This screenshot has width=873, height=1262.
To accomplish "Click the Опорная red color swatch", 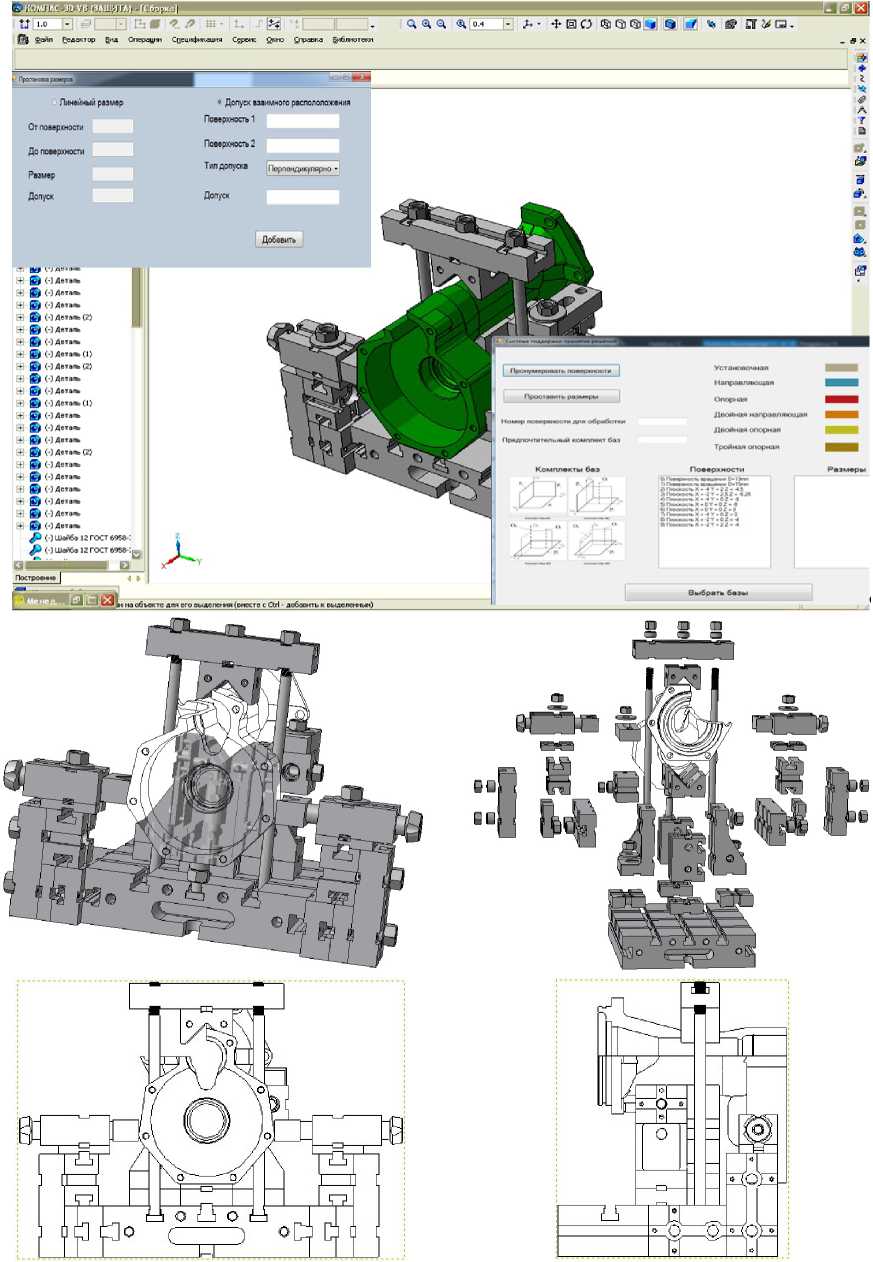I will point(842,399).
